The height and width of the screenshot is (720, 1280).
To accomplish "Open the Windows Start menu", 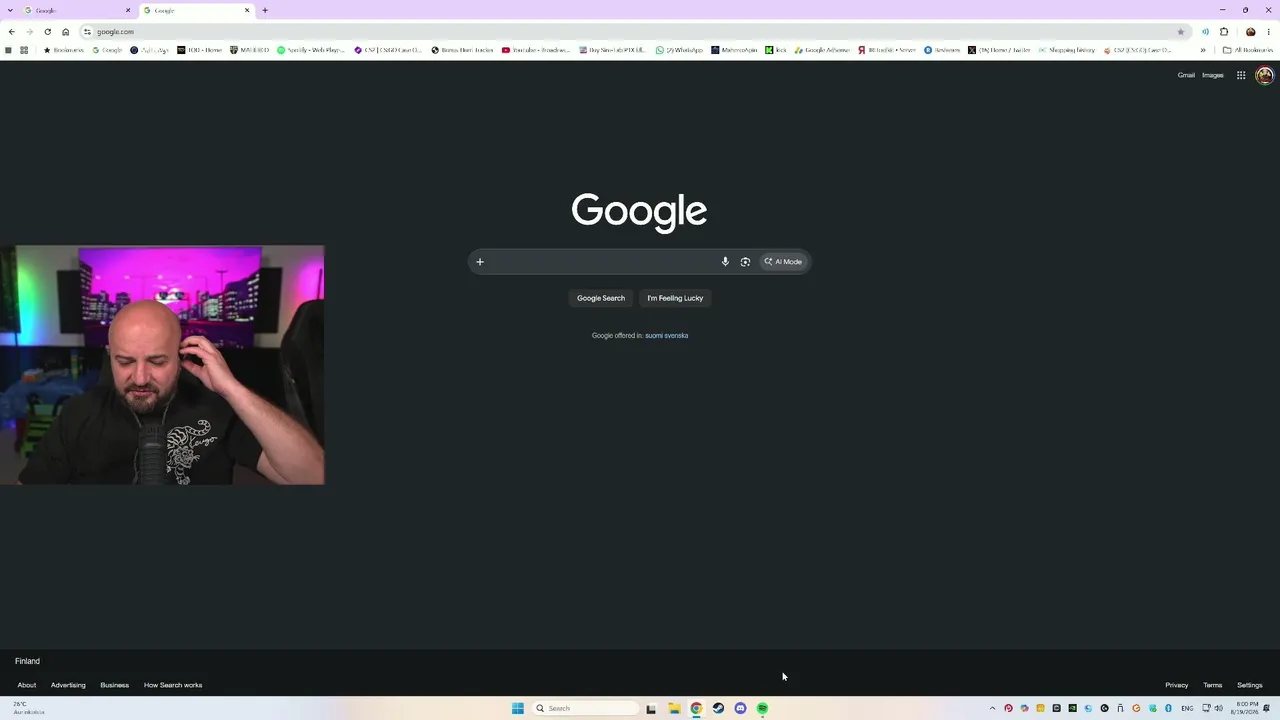I will pyautogui.click(x=518, y=708).
